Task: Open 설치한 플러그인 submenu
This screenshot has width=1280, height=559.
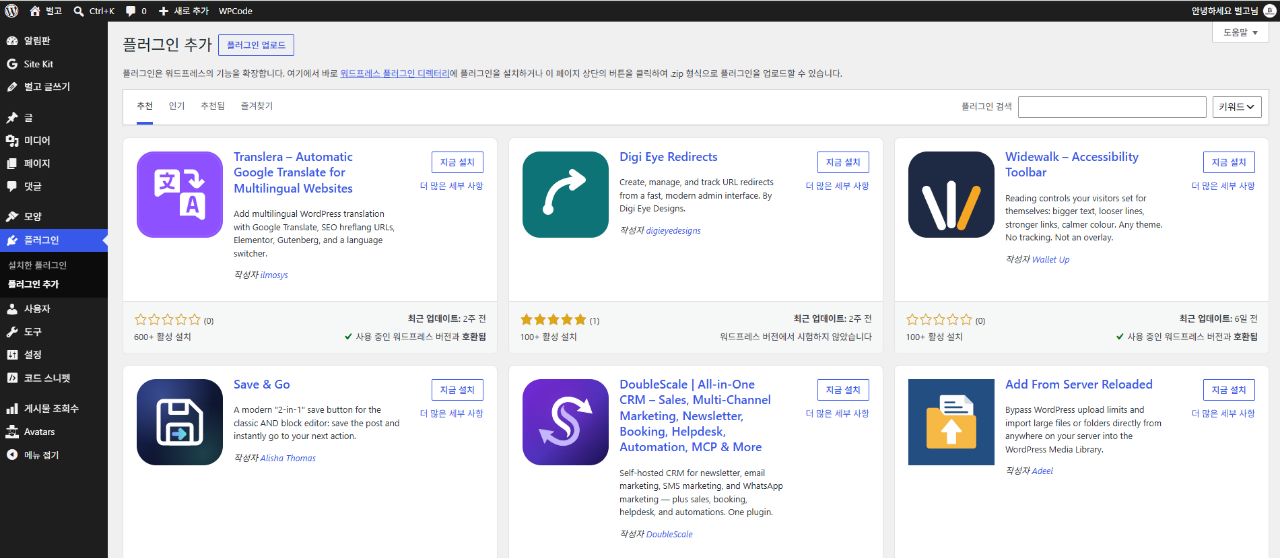Action: click(37, 265)
